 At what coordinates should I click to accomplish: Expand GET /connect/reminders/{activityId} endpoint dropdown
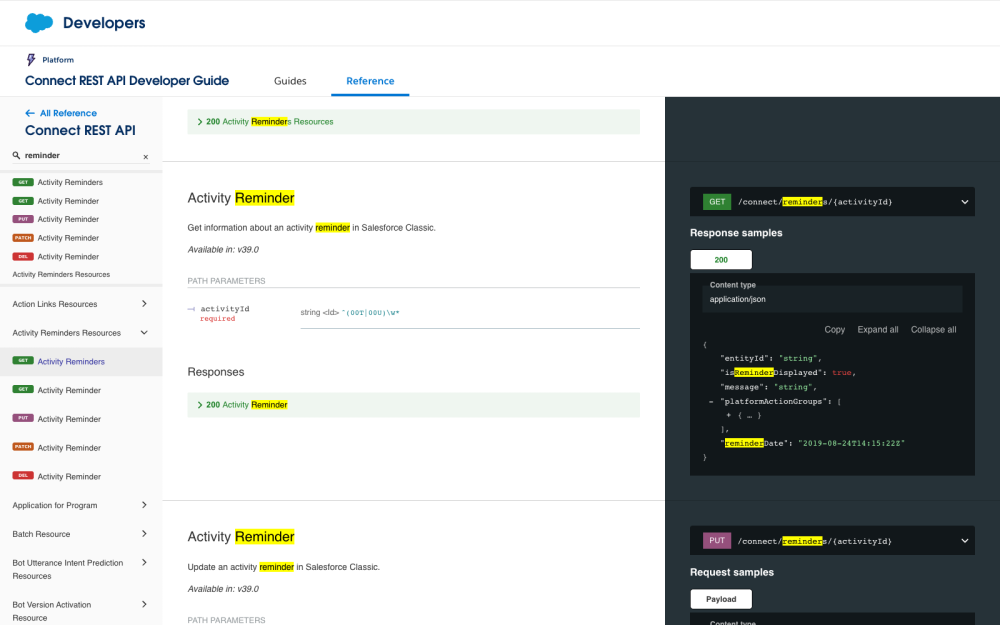(964, 202)
